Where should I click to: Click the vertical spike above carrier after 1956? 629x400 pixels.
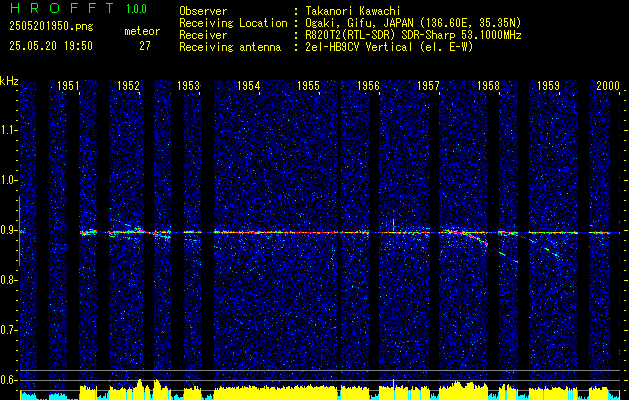[x=394, y=225]
